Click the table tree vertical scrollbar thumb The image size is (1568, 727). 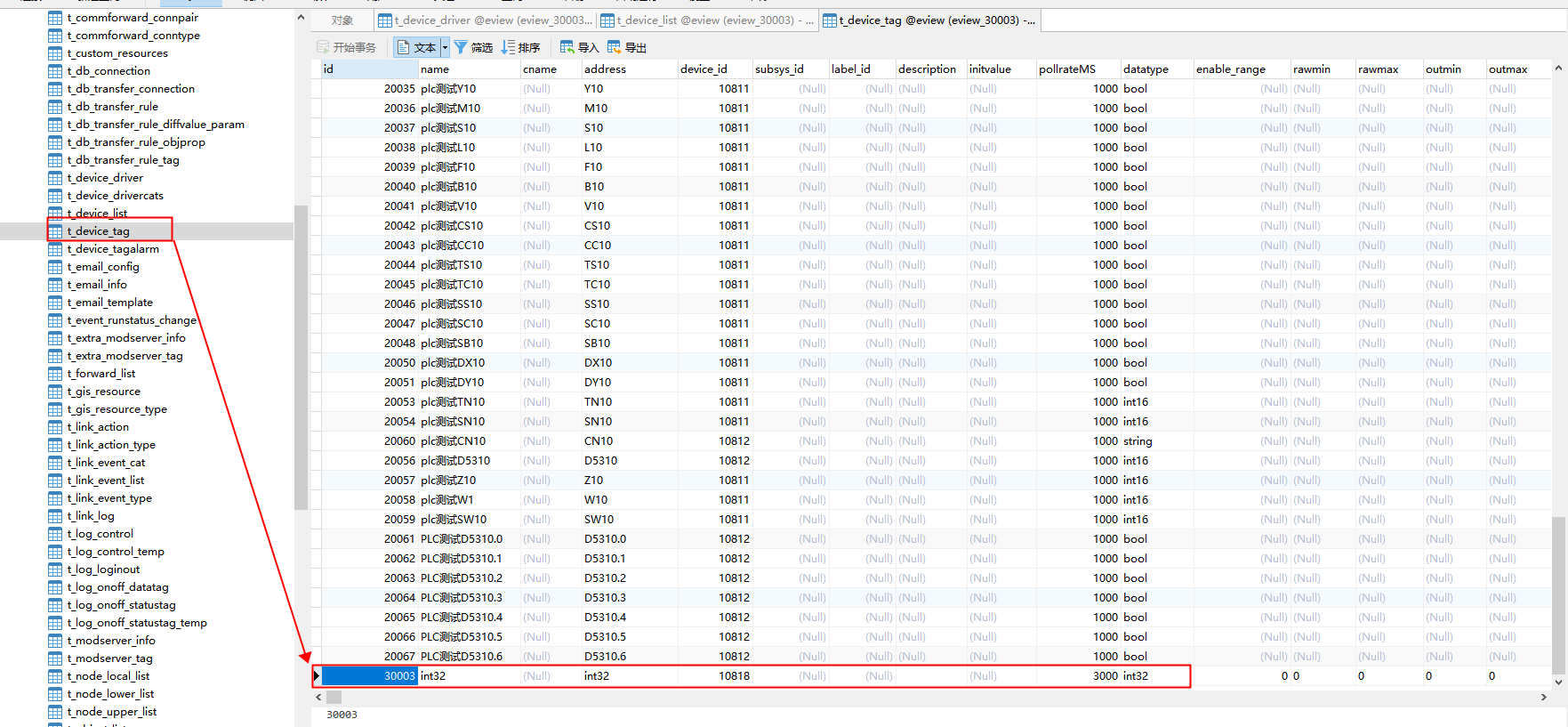click(x=301, y=356)
